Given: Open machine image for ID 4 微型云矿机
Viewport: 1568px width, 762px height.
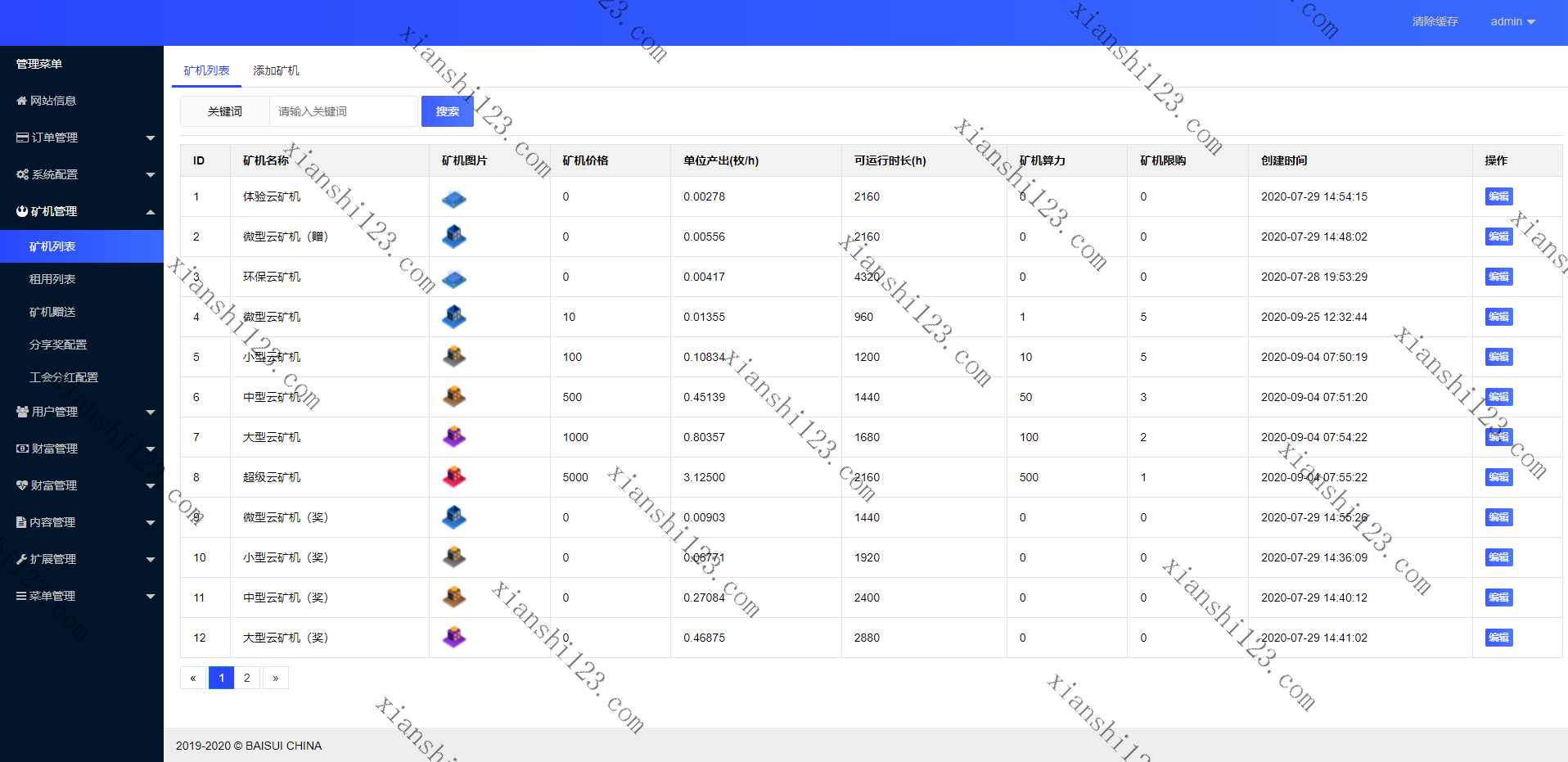Looking at the screenshot, I should click(454, 317).
